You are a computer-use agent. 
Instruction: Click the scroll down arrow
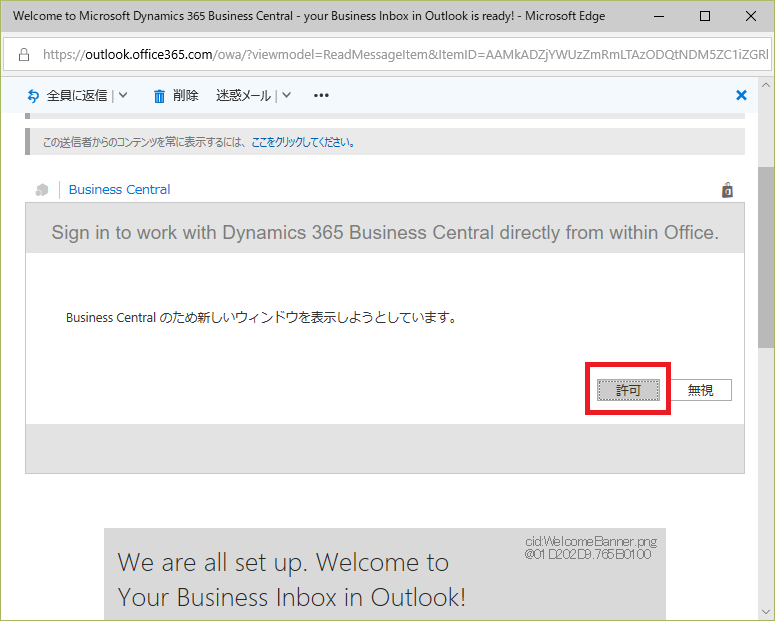[x=766, y=613]
